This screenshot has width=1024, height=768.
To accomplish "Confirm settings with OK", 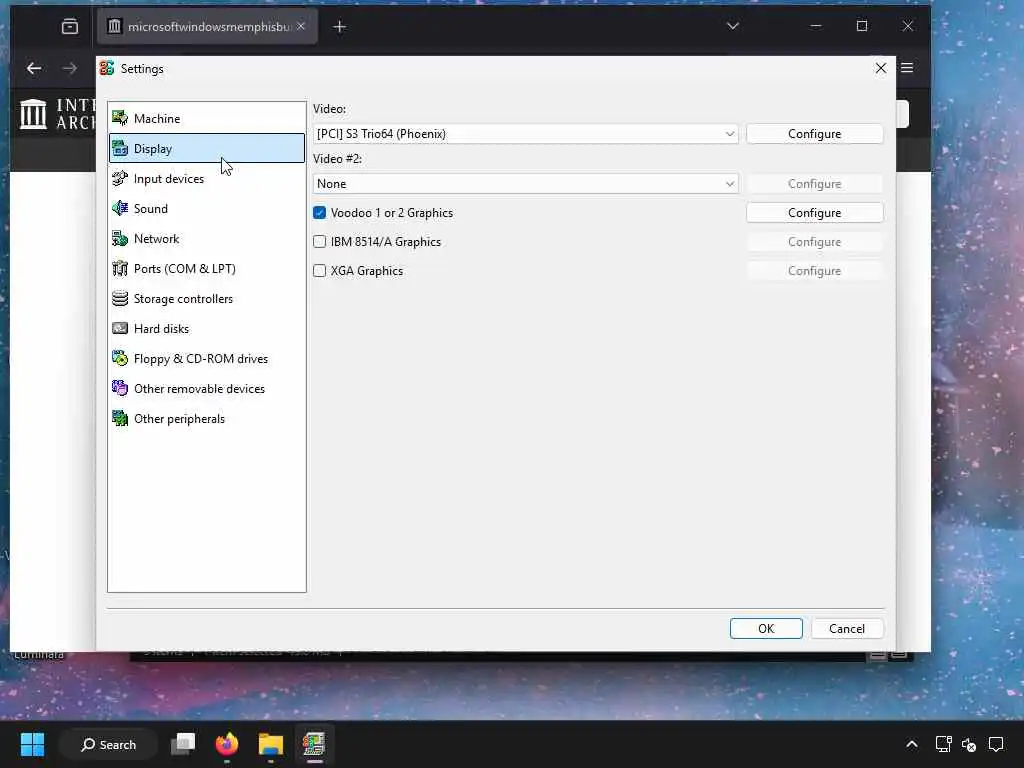I will coord(766,628).
